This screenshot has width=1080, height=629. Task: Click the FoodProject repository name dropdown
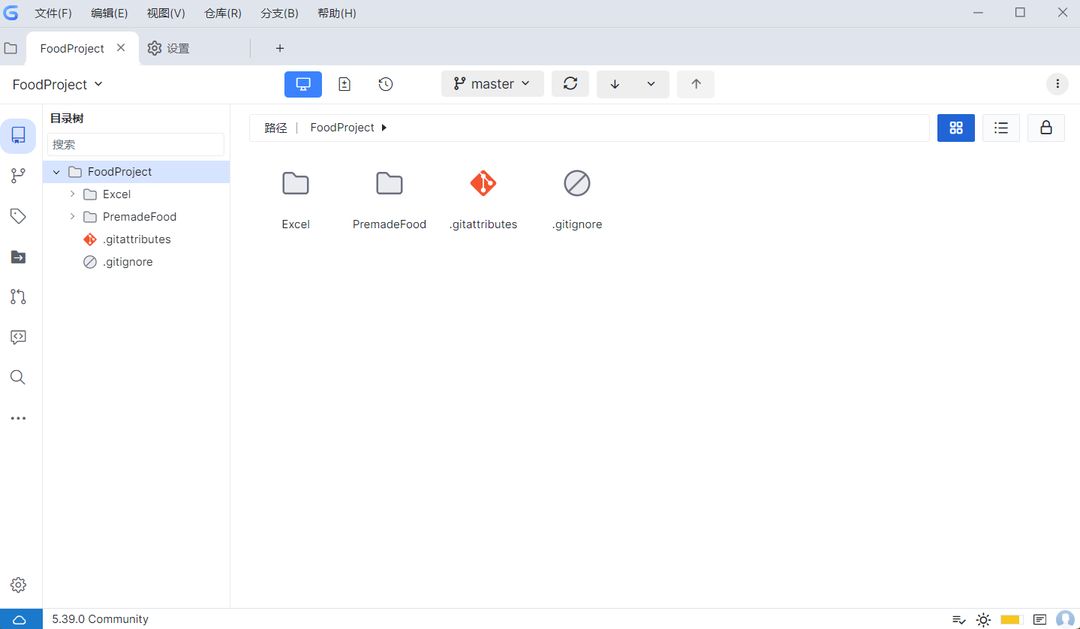58,85
